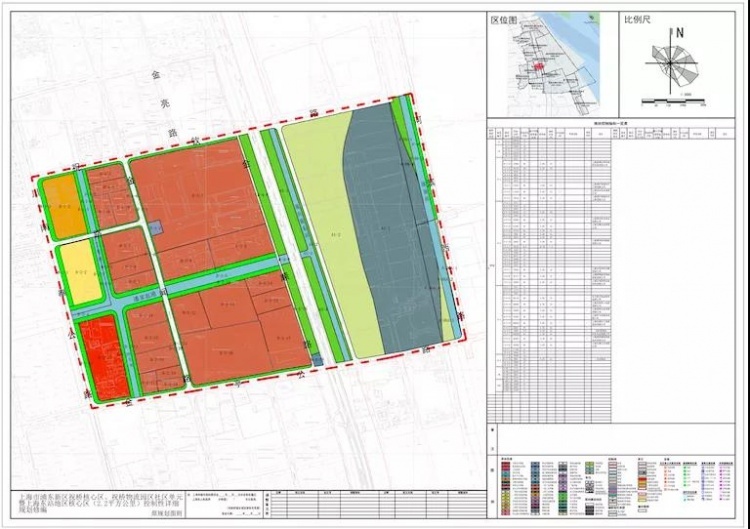The height and width of the screenshot is (529, 750).
Task: Click the 亮 road-name character
Action: click(x=165, y=104)
